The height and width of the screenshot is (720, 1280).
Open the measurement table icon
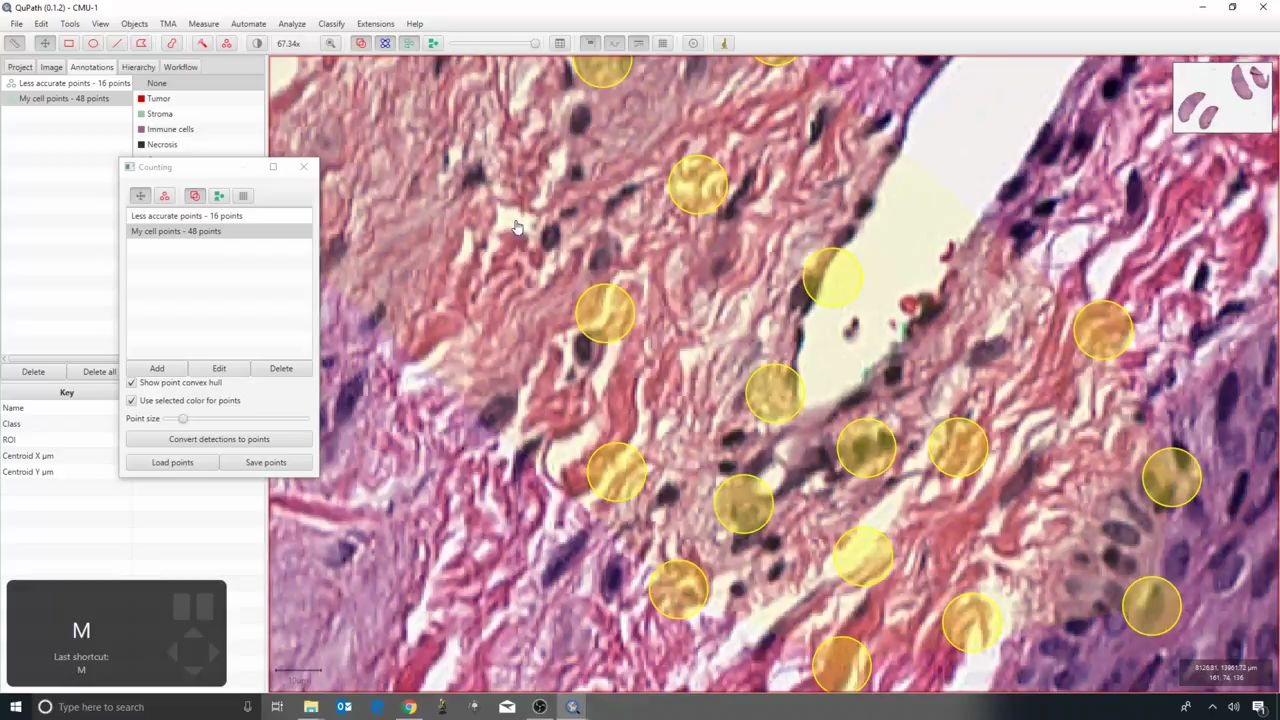[x=560, y=43]
